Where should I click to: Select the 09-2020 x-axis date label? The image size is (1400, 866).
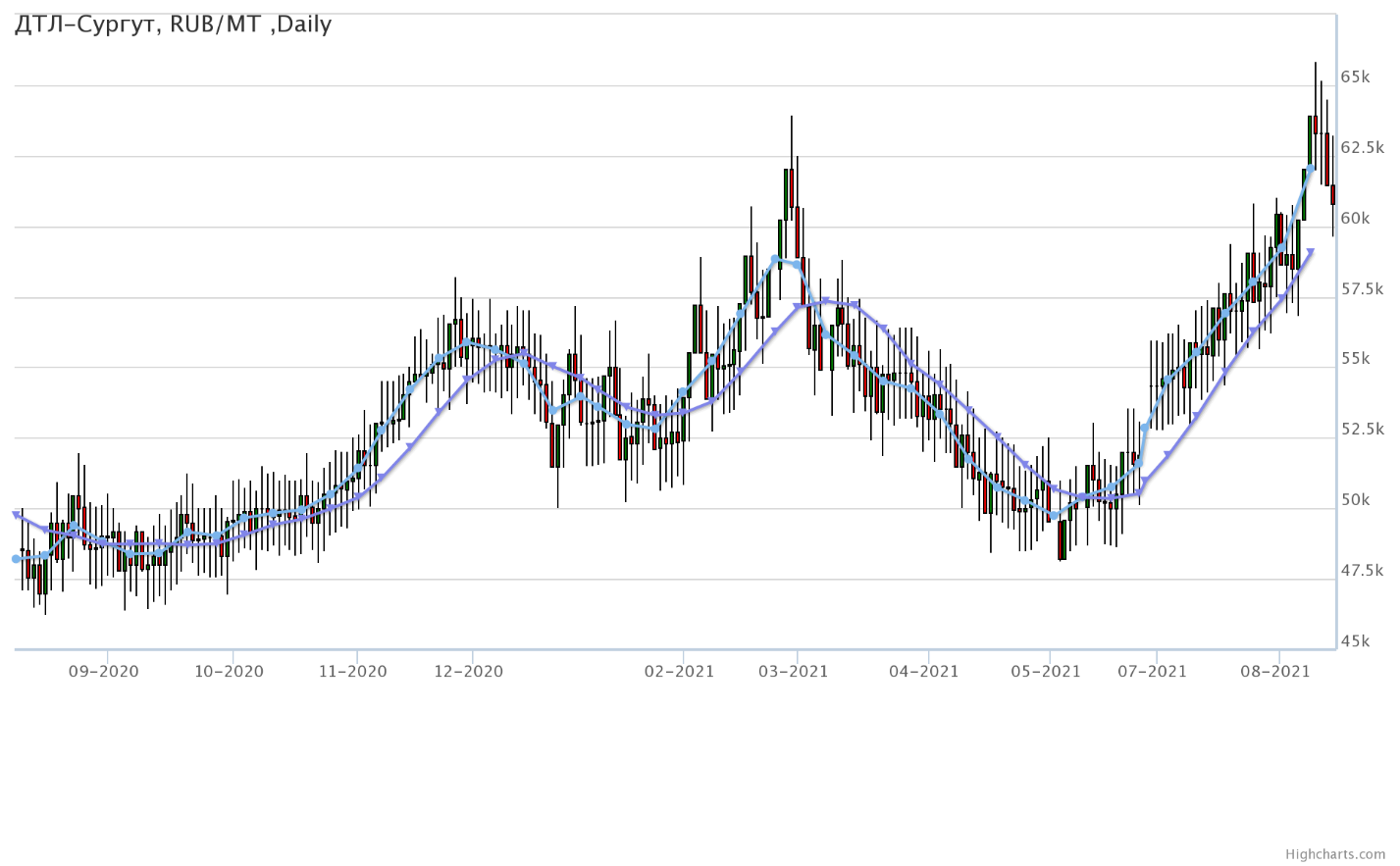pyautogui.click(x=103, y=672)
